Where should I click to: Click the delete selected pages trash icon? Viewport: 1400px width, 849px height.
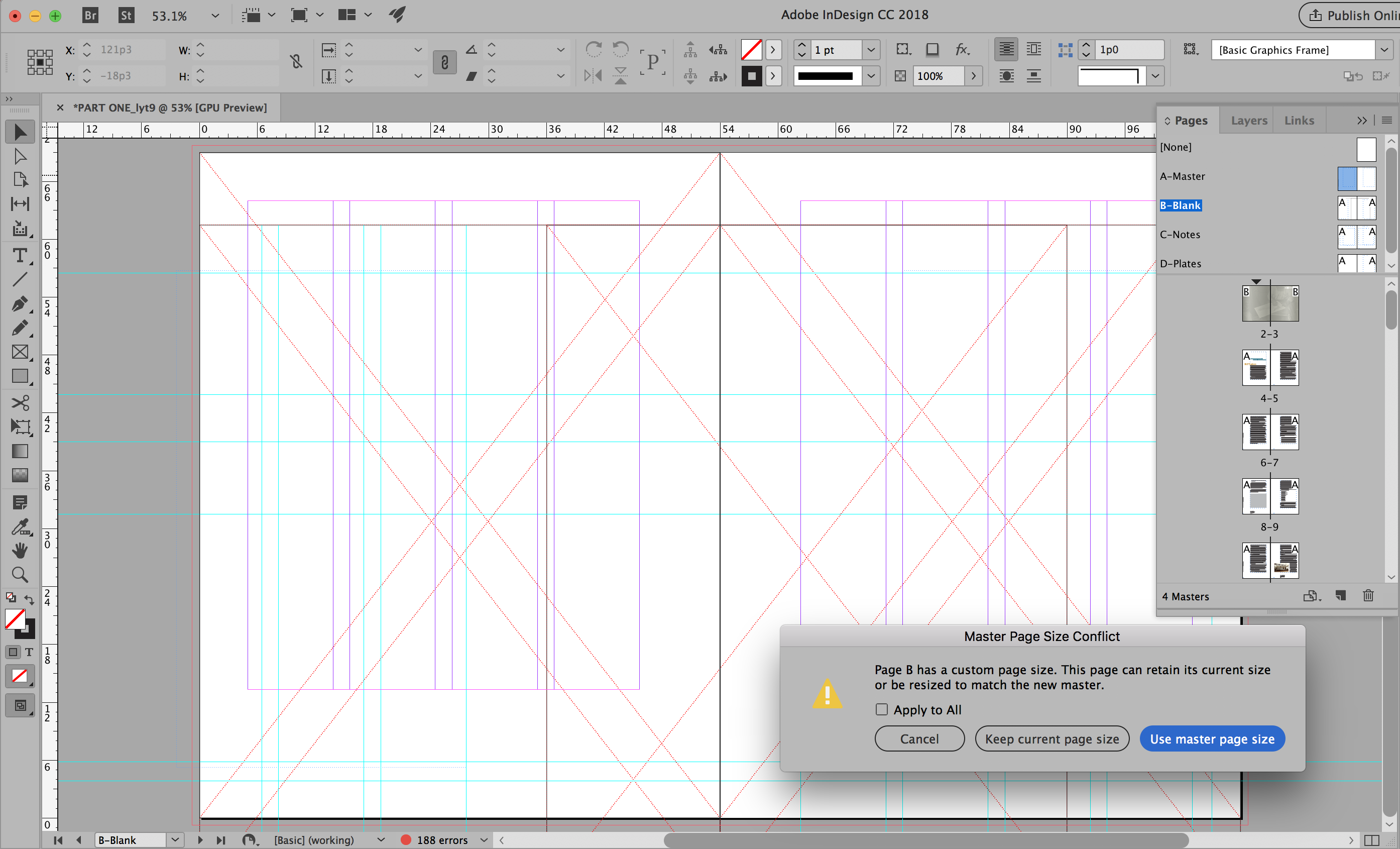point(1368,595)
